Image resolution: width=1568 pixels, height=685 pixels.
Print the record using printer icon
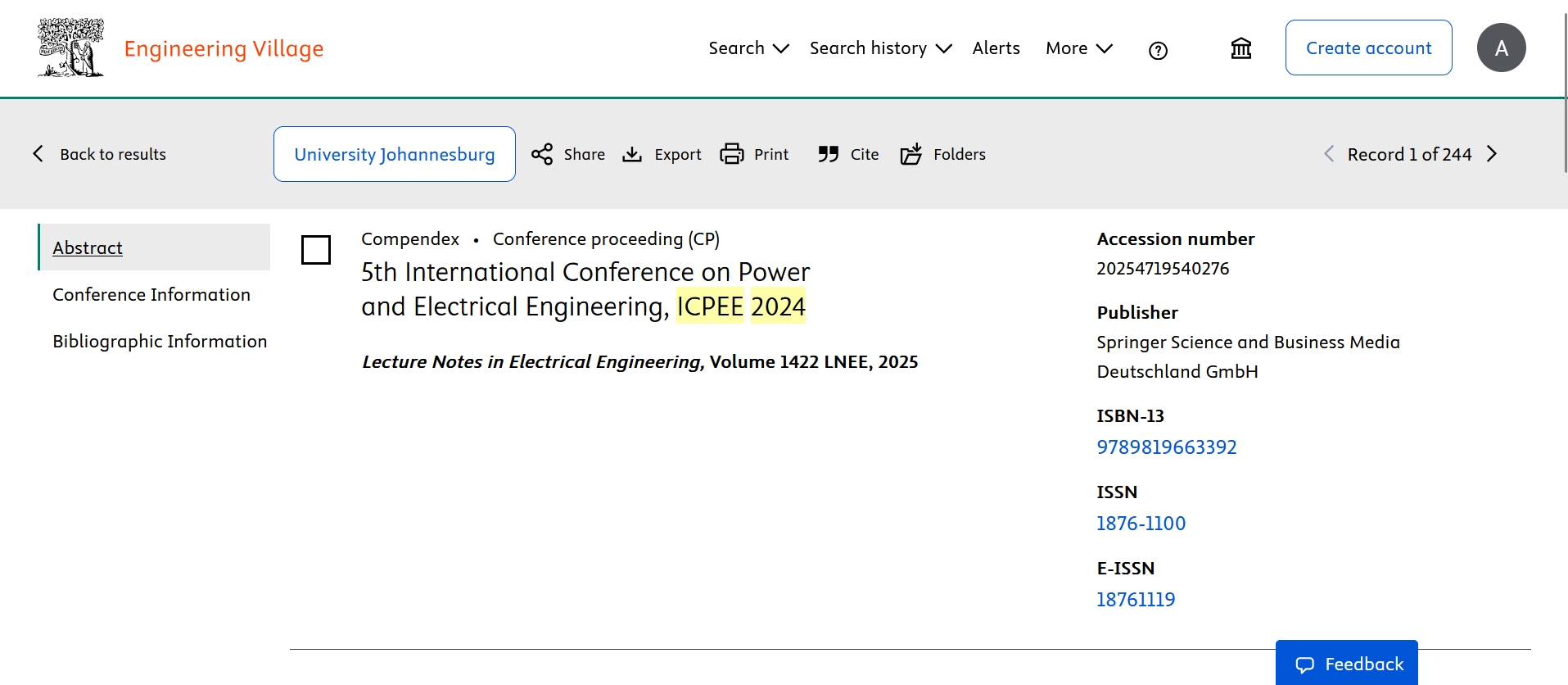click(731, 154)
